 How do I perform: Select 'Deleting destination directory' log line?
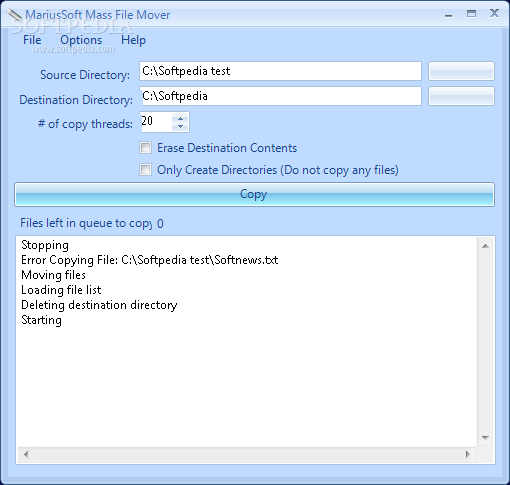pos(99,305)
